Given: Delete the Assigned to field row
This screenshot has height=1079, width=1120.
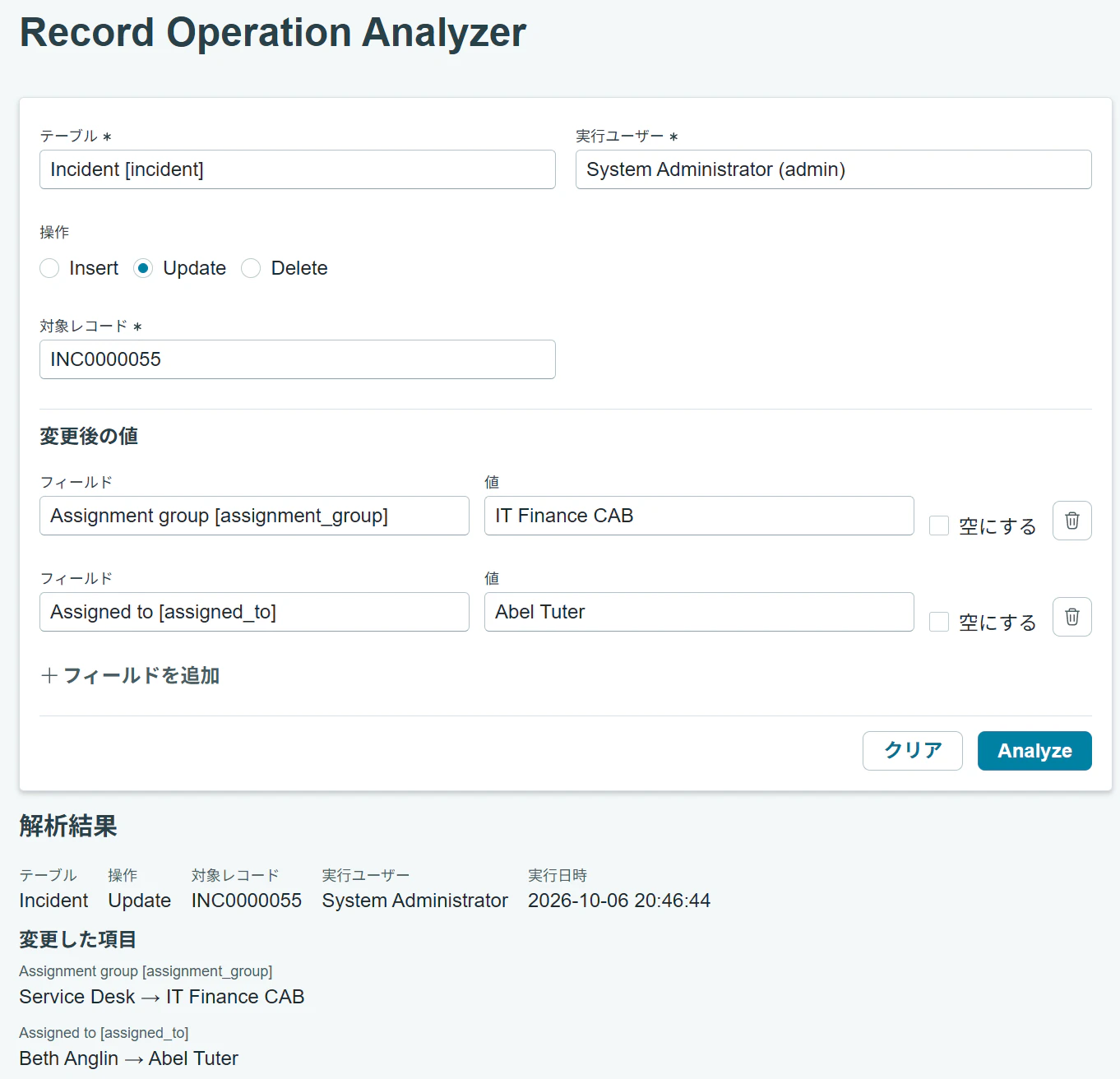Looking at the screenshot, I should [1072, 617].
